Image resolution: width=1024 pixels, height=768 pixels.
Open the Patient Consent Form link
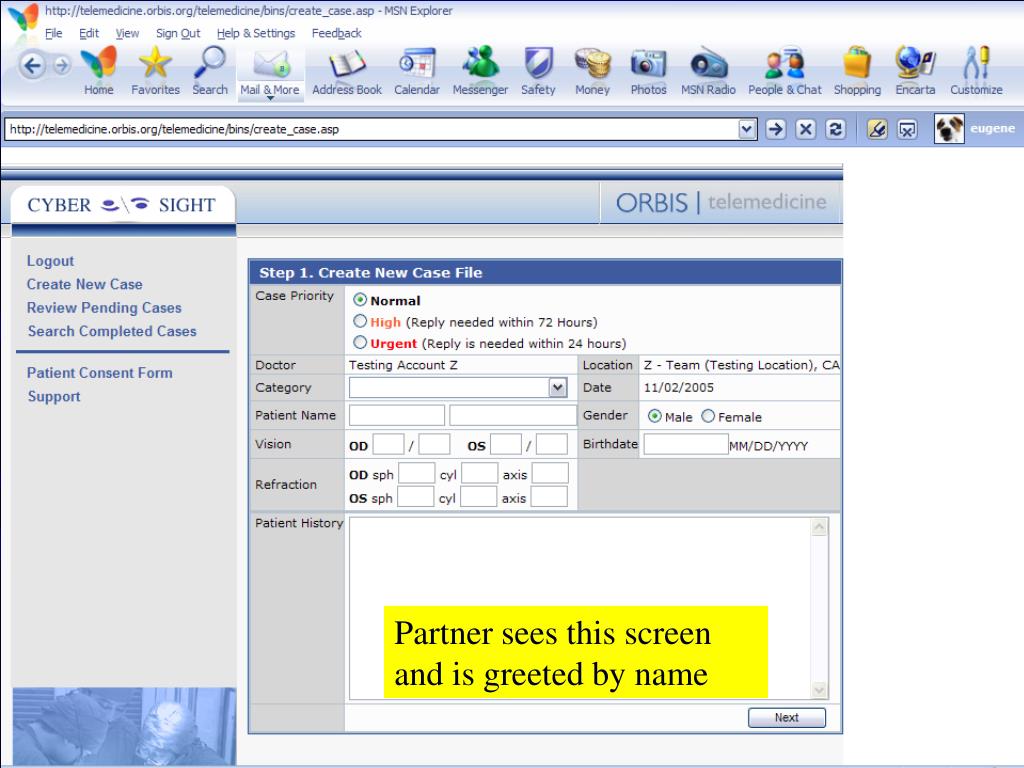(x=99, y=373)
